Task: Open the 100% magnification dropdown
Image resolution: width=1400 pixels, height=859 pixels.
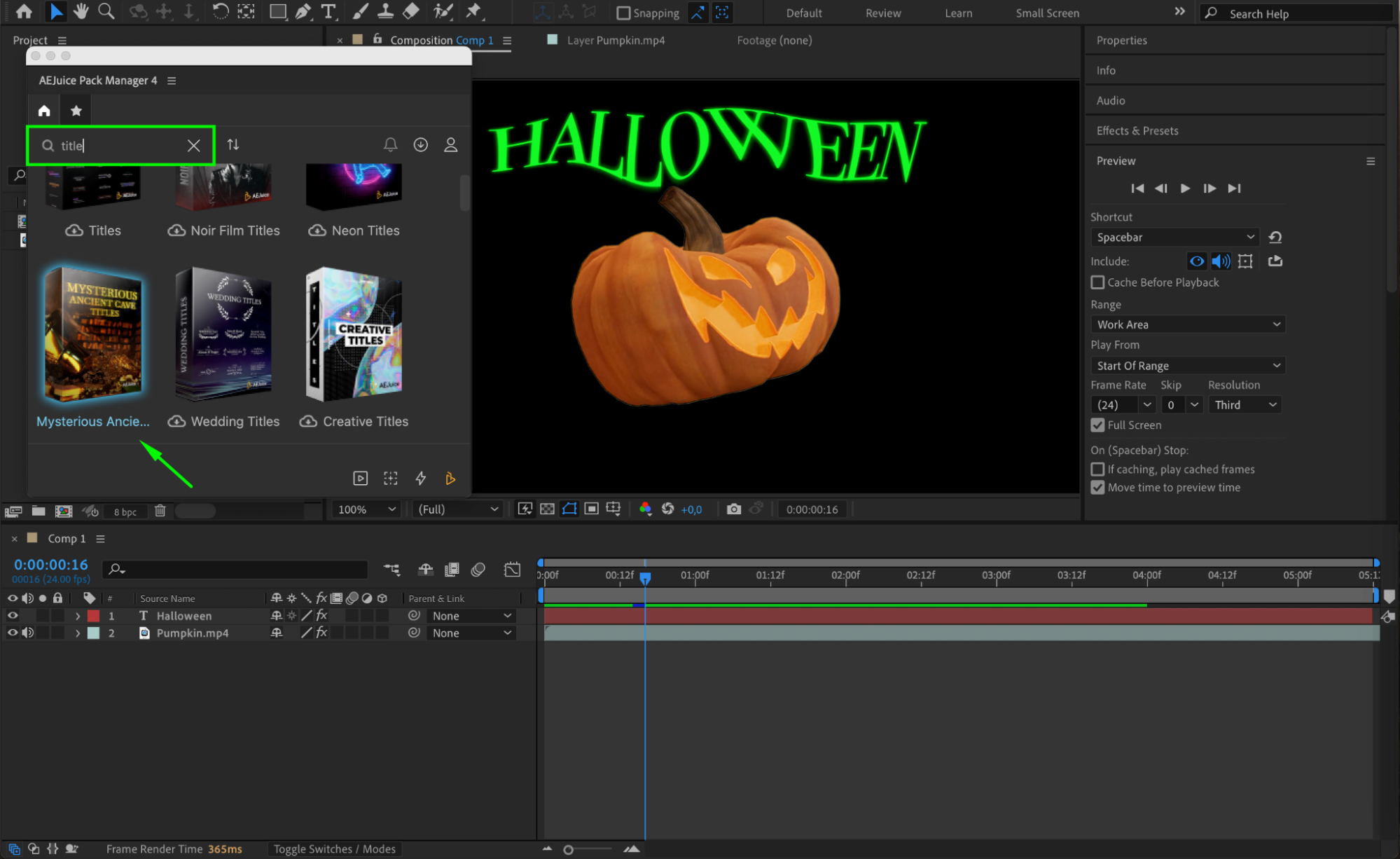Action: 367,509
